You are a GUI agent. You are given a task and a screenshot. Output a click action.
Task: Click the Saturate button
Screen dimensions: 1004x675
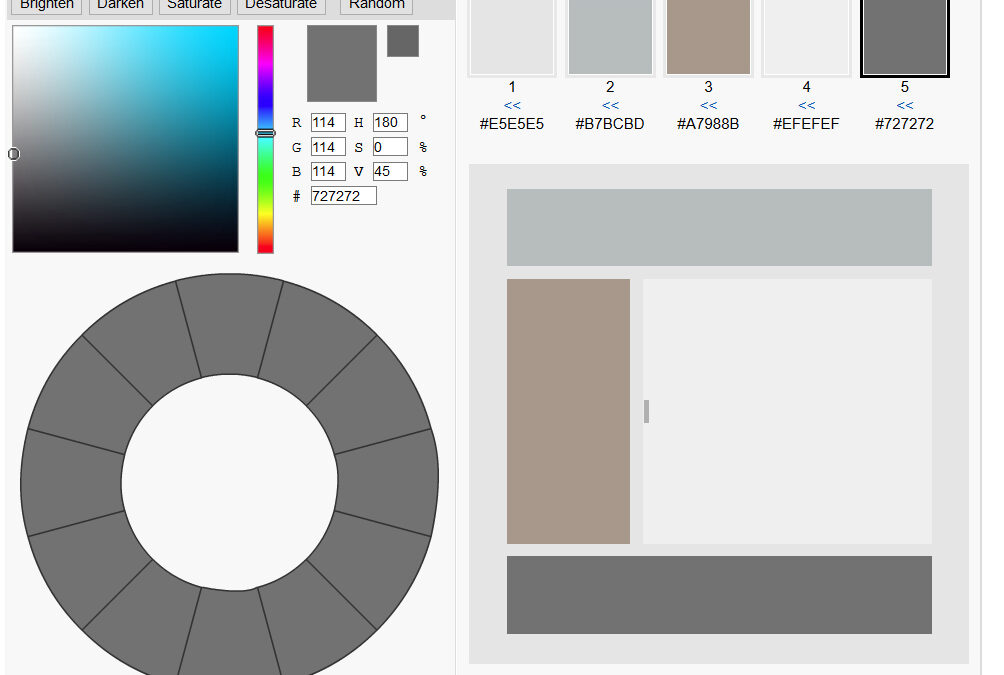tap(194, 5)
